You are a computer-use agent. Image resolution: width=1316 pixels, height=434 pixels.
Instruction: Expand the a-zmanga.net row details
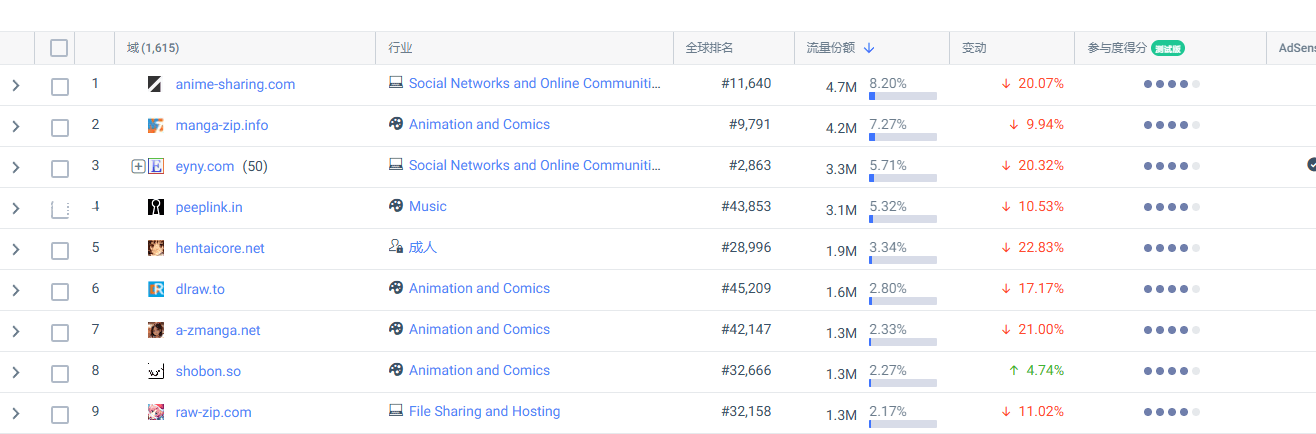pyautogui.click(x=15, y=332)
